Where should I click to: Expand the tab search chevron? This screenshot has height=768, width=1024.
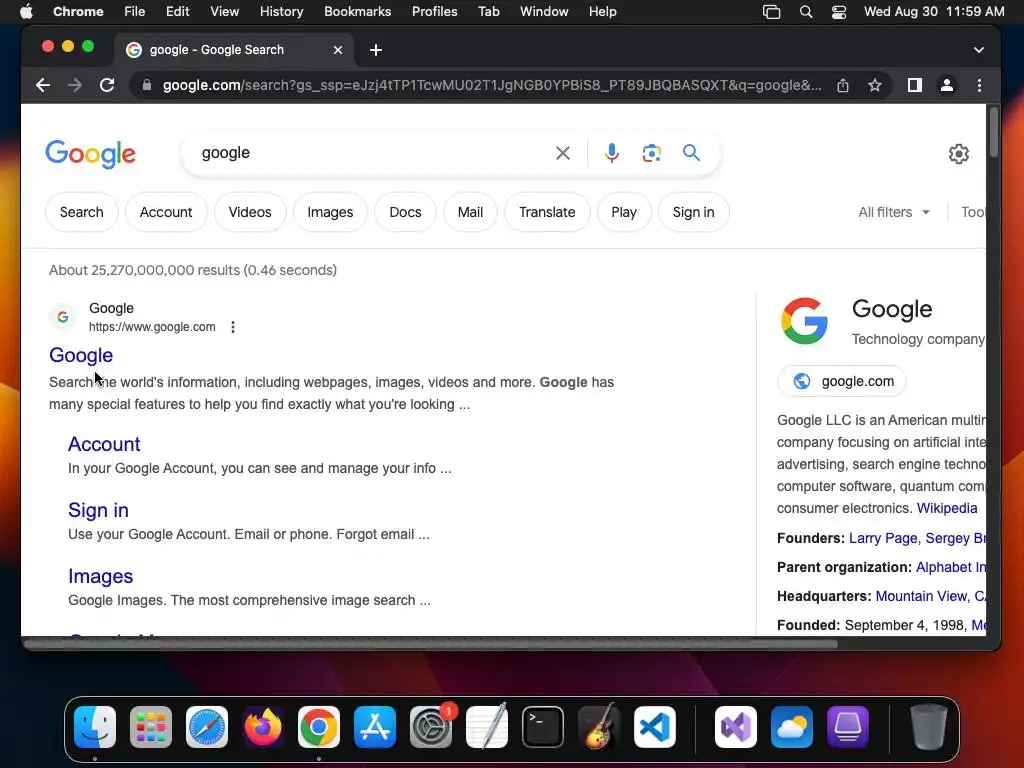978,50
